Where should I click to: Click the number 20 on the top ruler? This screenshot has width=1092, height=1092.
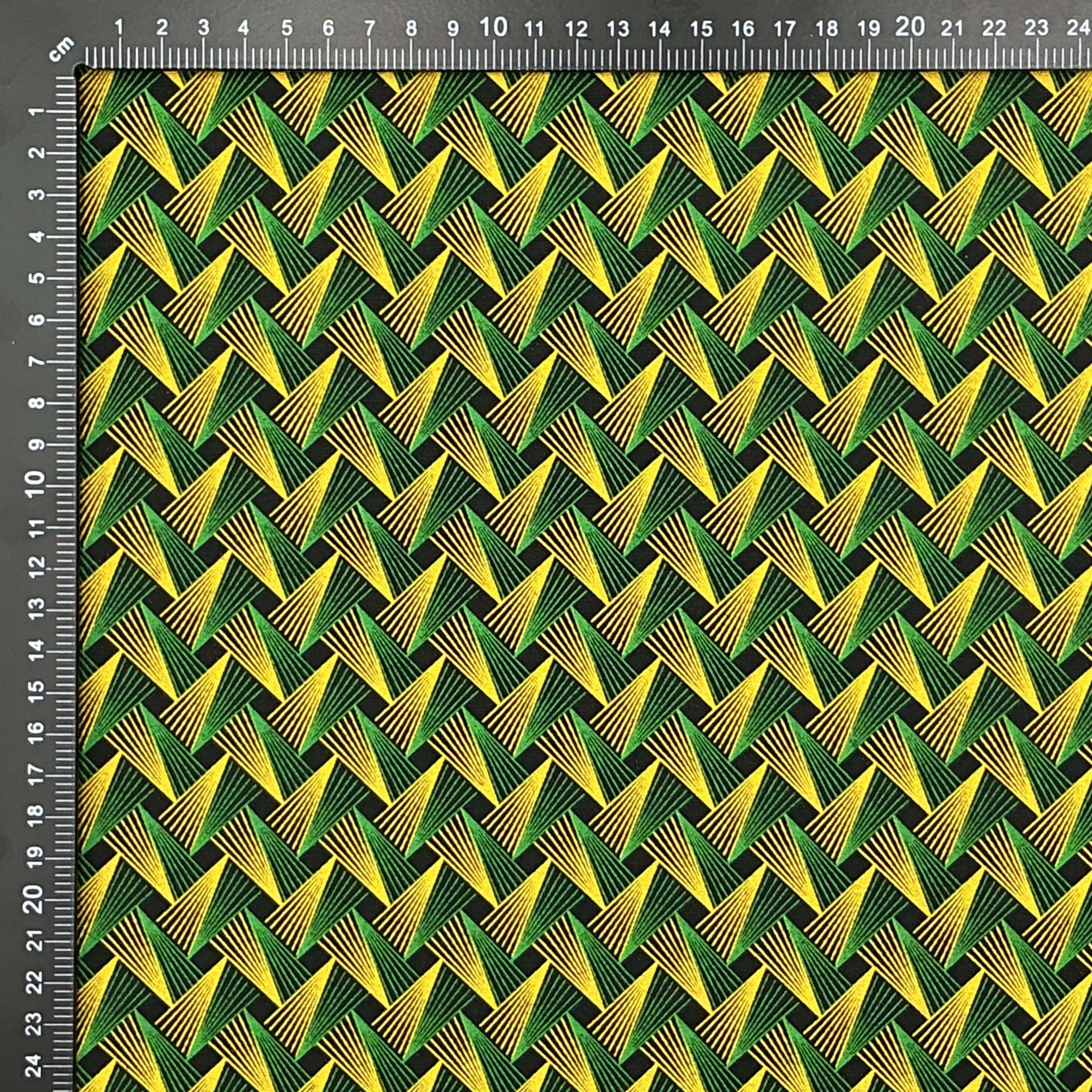[x=910, y=27]
